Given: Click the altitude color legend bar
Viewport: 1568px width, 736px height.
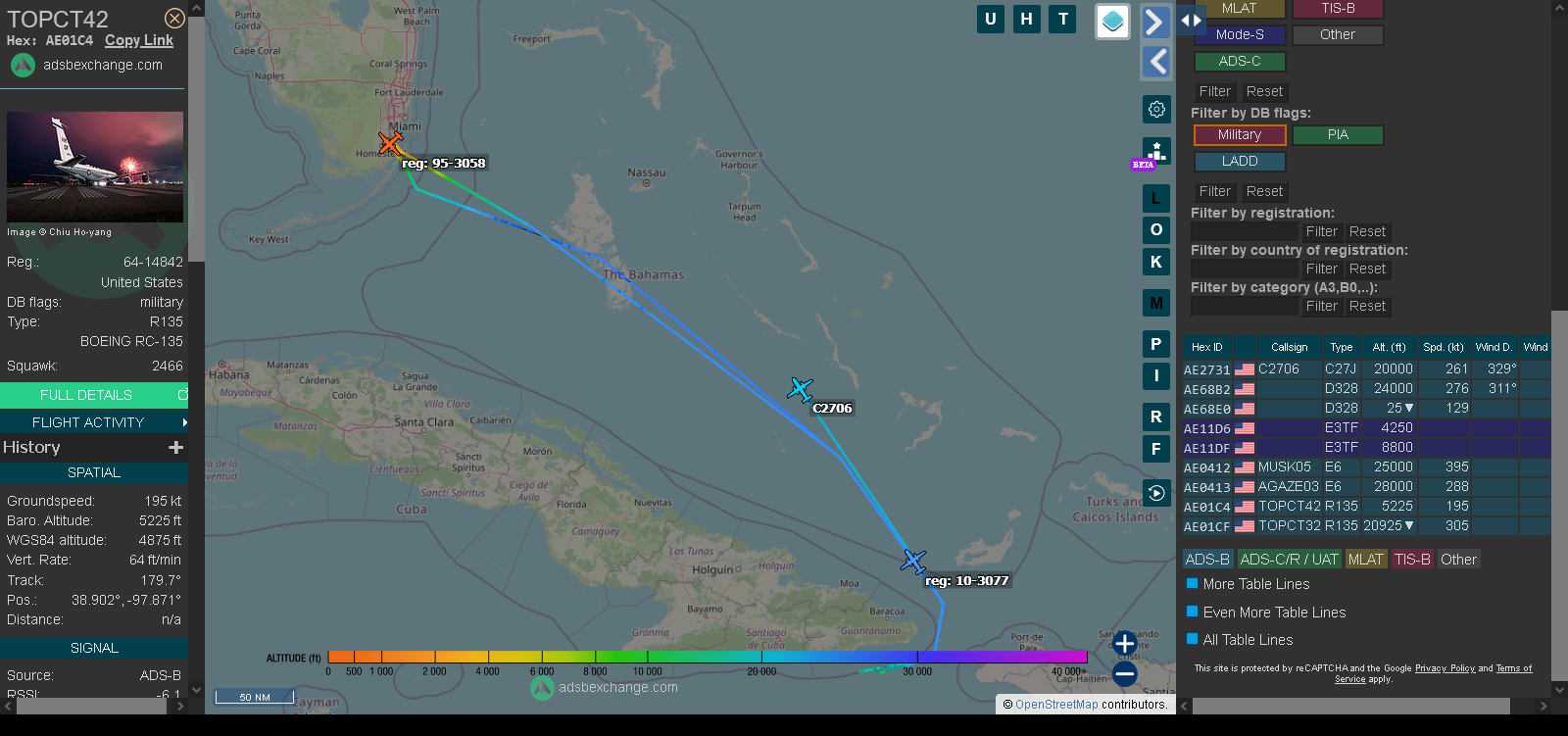Looking at the screenshot, I should (x=707, y=657).
